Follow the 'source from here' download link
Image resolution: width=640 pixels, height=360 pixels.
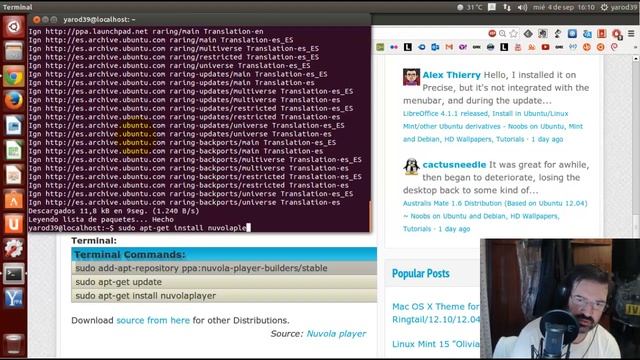153,320
